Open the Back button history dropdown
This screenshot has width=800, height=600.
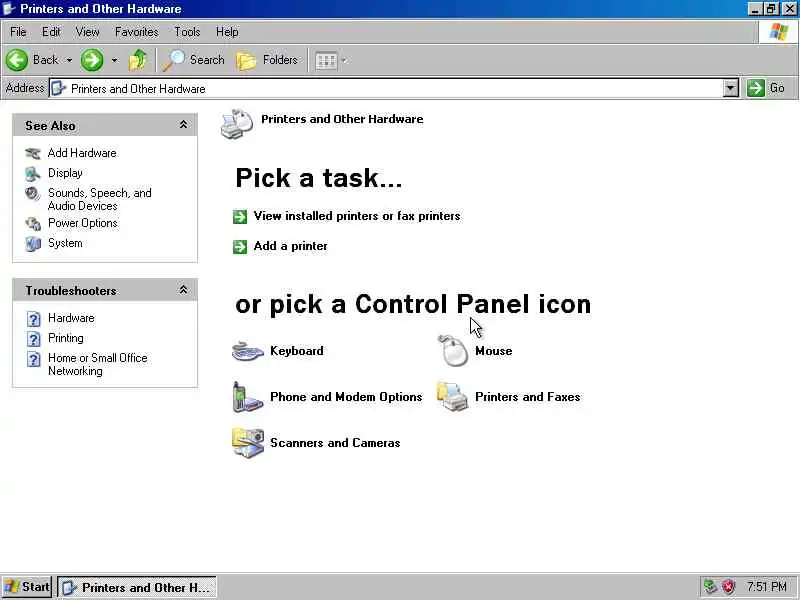point(69,61)
